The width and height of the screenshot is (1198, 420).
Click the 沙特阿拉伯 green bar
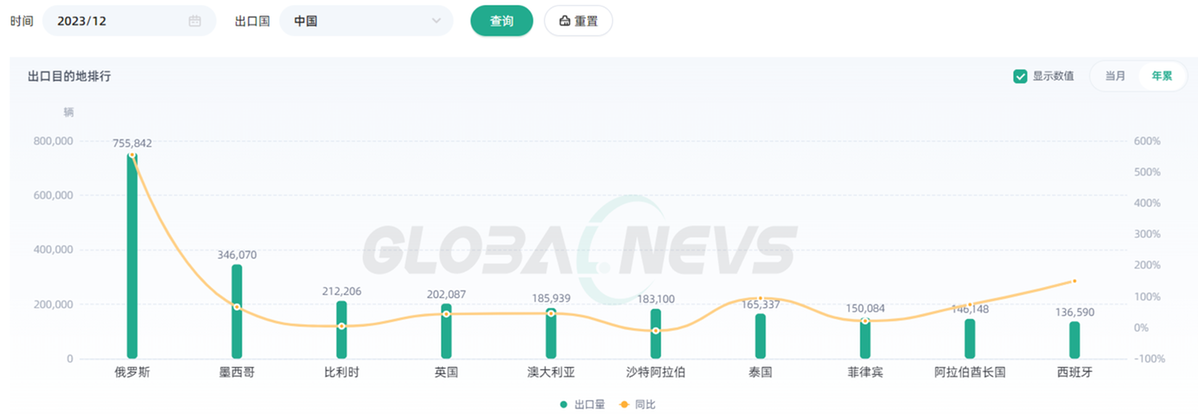[x=656, y=334]
